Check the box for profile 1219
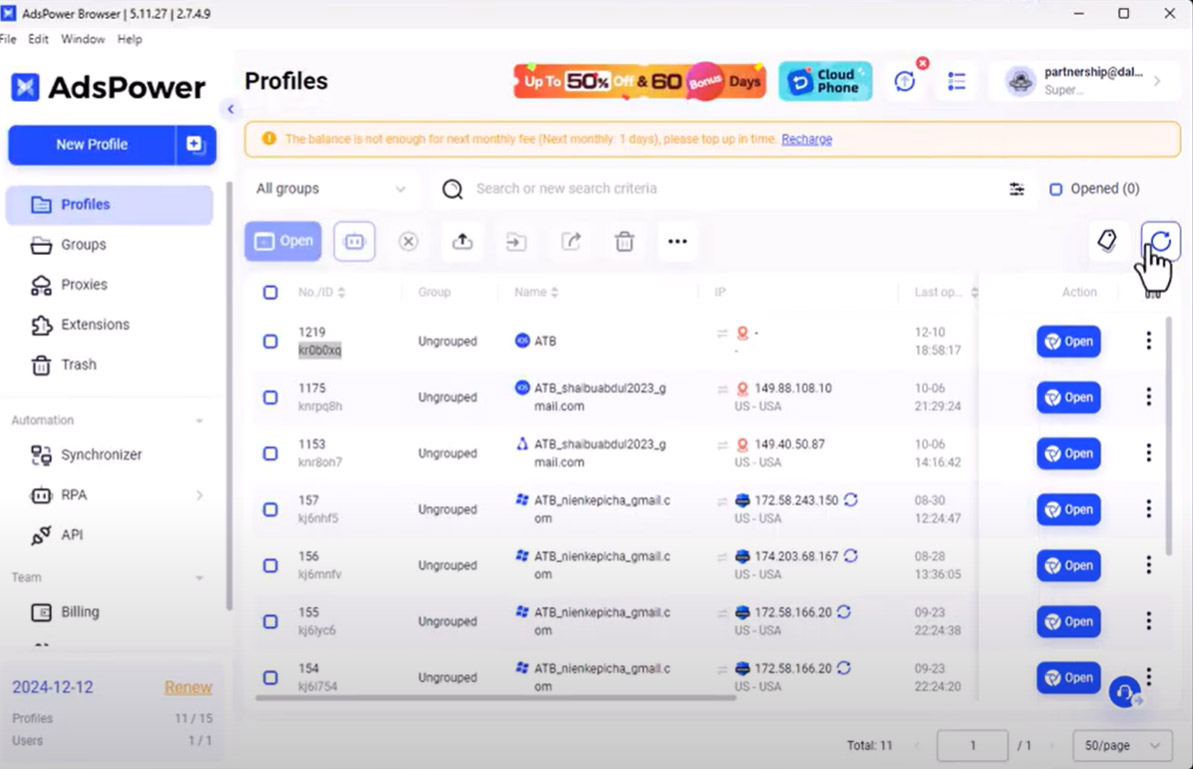The width and height of the screenshot is (1193, 769). click(270, 341)
